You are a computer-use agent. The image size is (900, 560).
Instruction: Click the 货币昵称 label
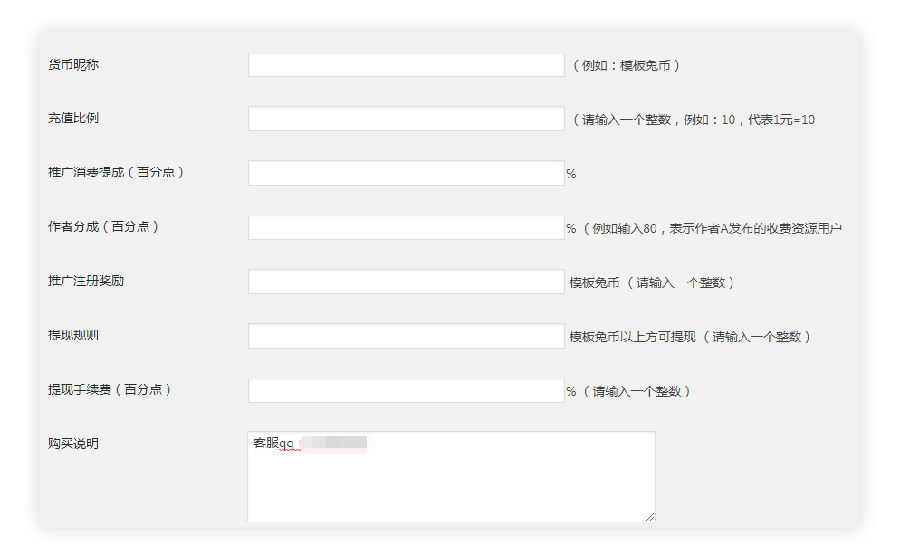(x=73, y=65)
